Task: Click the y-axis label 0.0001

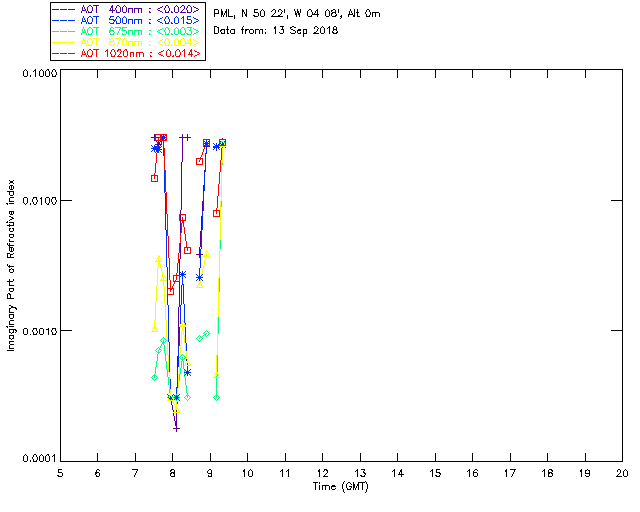Action: [40, 459]
